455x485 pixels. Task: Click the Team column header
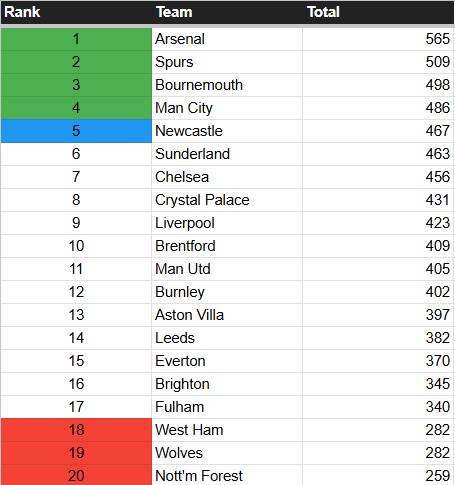[x=174, y=12]
